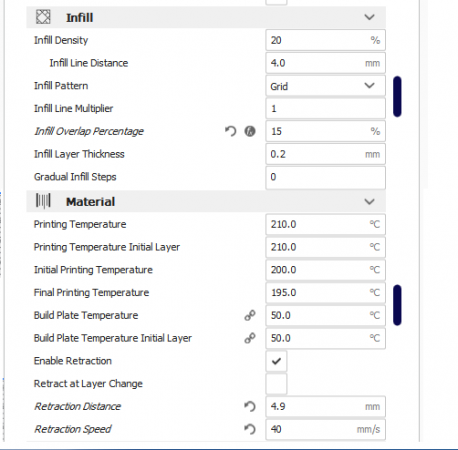Click the Material section header title
The image size is (458, 450).
pos(90,202)
